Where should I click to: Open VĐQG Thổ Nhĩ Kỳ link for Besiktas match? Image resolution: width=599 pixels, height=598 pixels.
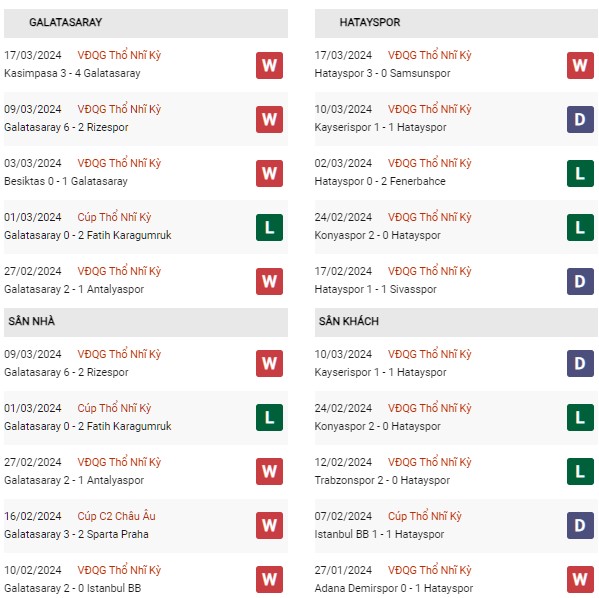pyautogui.click(x=119, y=163)
